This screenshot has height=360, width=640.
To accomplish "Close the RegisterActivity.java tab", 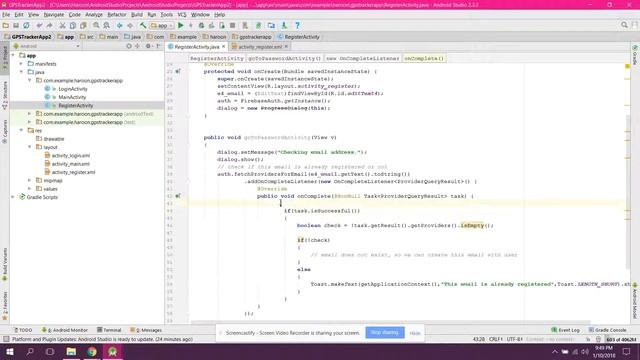I will point(224,47).
